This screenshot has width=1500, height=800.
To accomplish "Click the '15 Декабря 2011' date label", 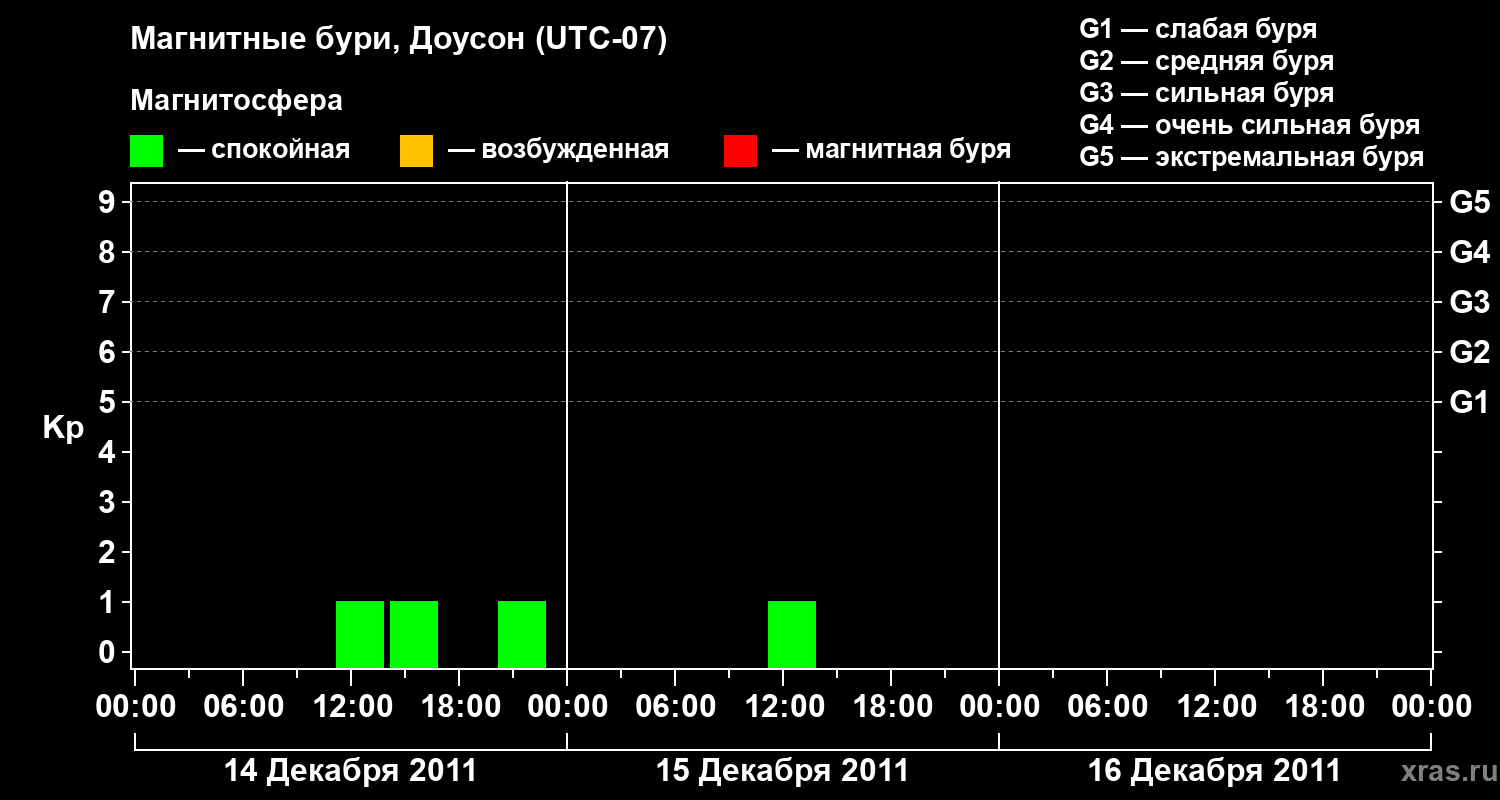I will tap(782, 771).
